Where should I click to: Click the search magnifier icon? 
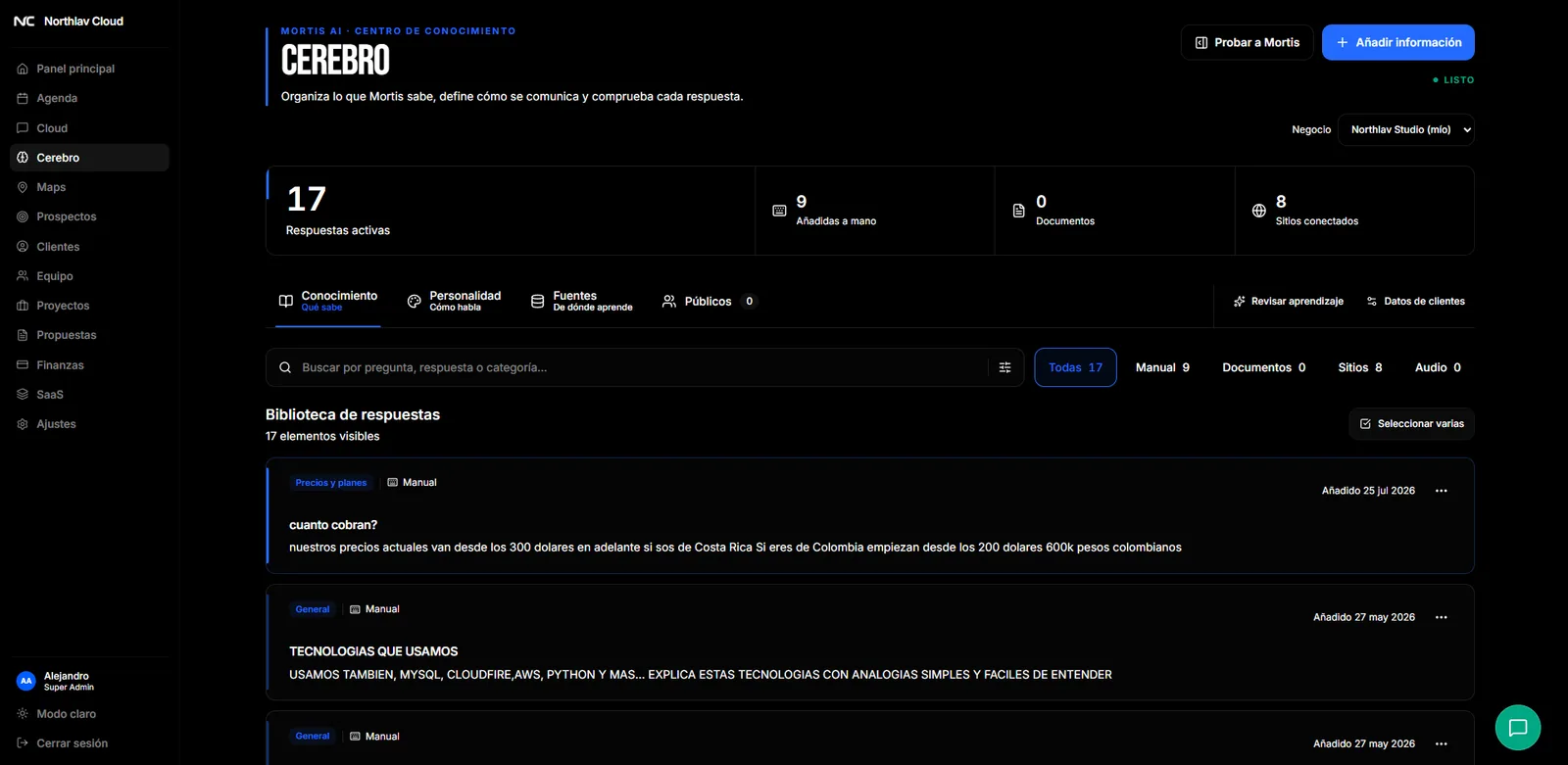[x=285, y=367]
